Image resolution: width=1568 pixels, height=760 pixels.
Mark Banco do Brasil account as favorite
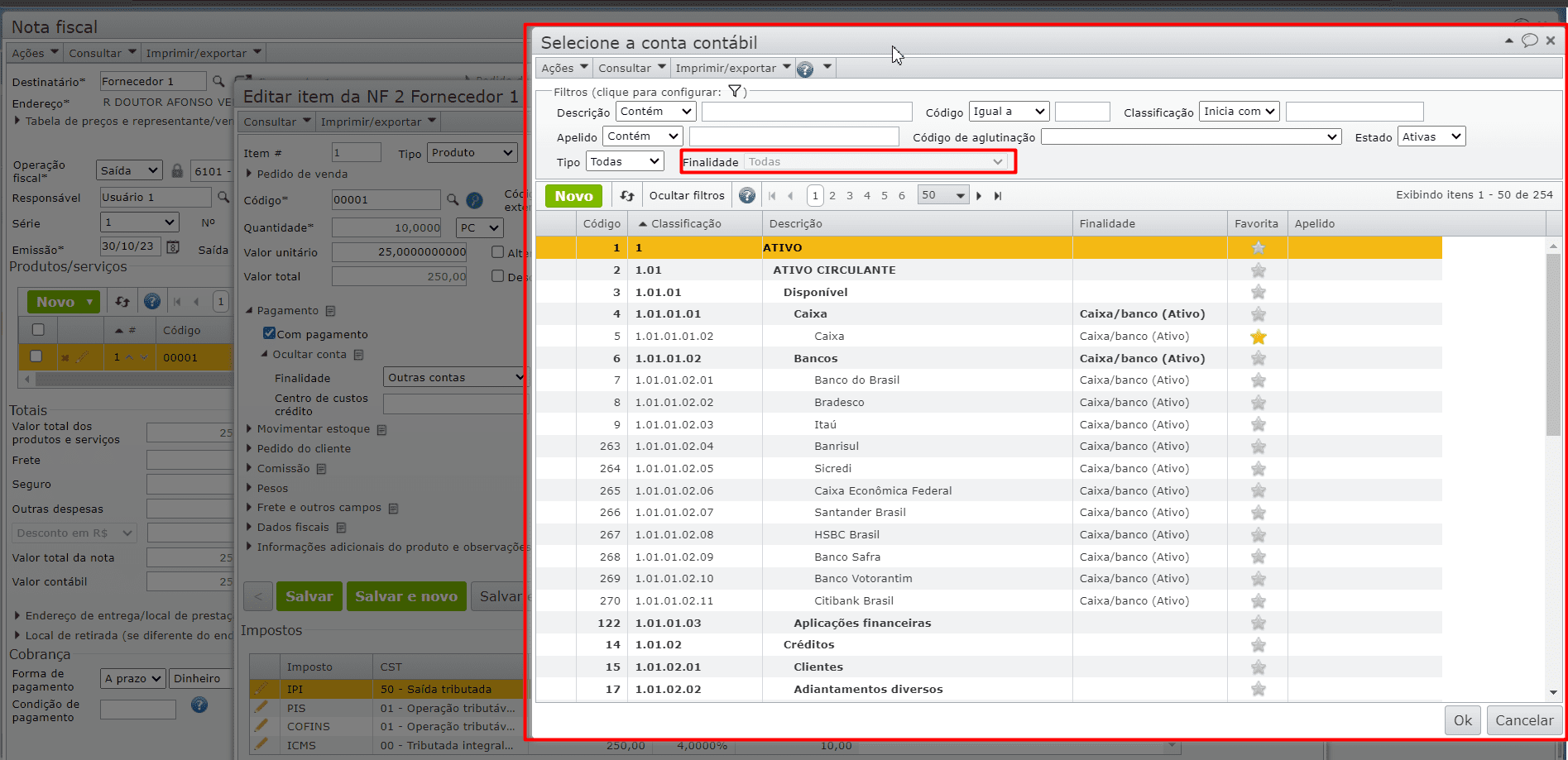coord(1258,380)
